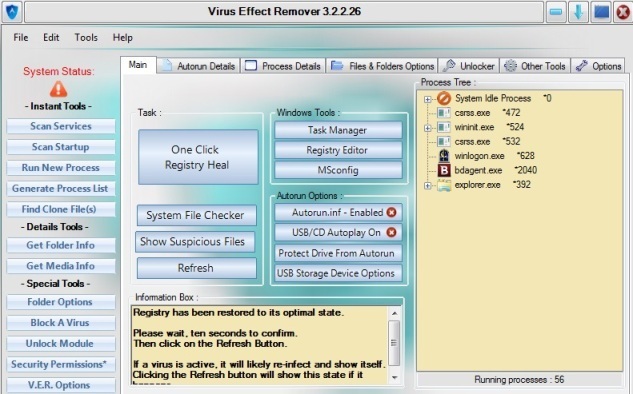The image size is (633, 394).
Task: Click the blue shield app icon
Action: [x=12, y=12]
